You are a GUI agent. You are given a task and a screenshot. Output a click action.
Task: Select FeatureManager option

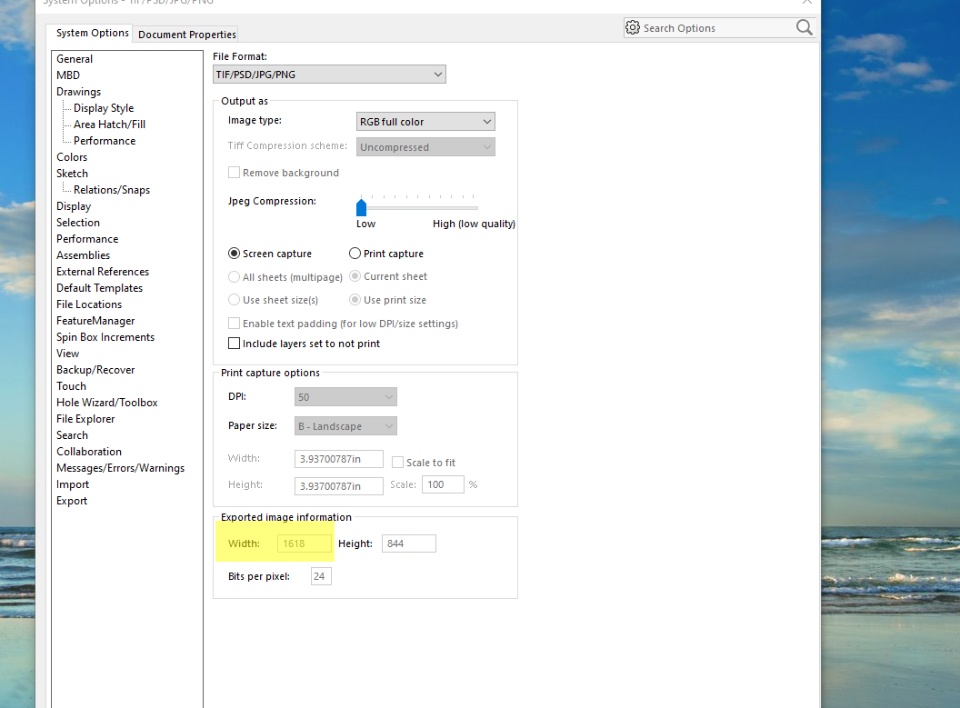tap(96, 320)
